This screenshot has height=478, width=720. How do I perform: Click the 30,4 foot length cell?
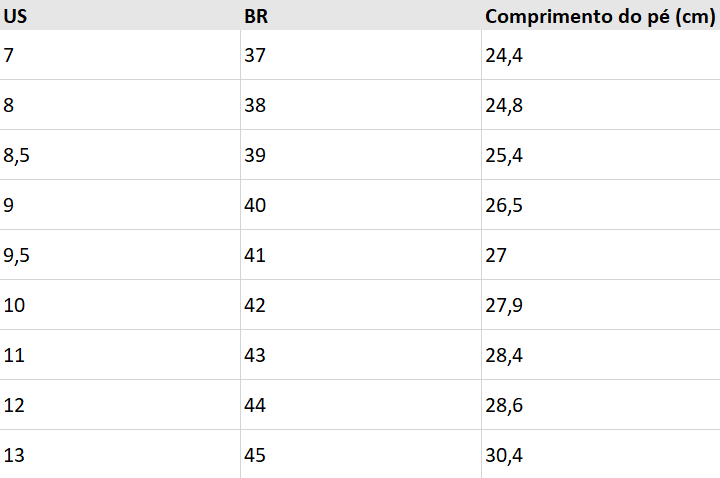pyautogui.click(x=504, y=455)
